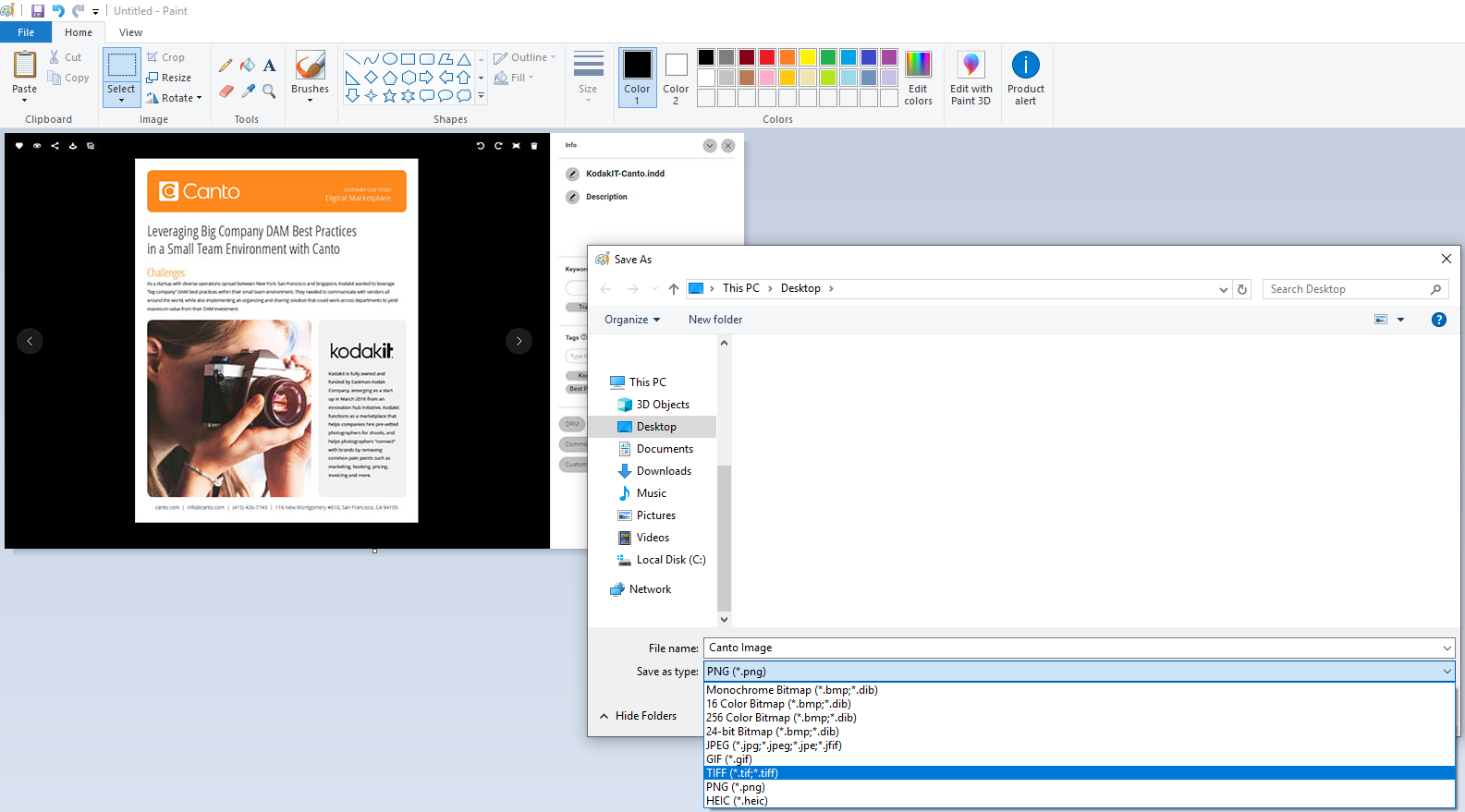Screen dimensions: 1465x812
Task: Select Color 2 as active color
Action: click(x=676, y=79)
